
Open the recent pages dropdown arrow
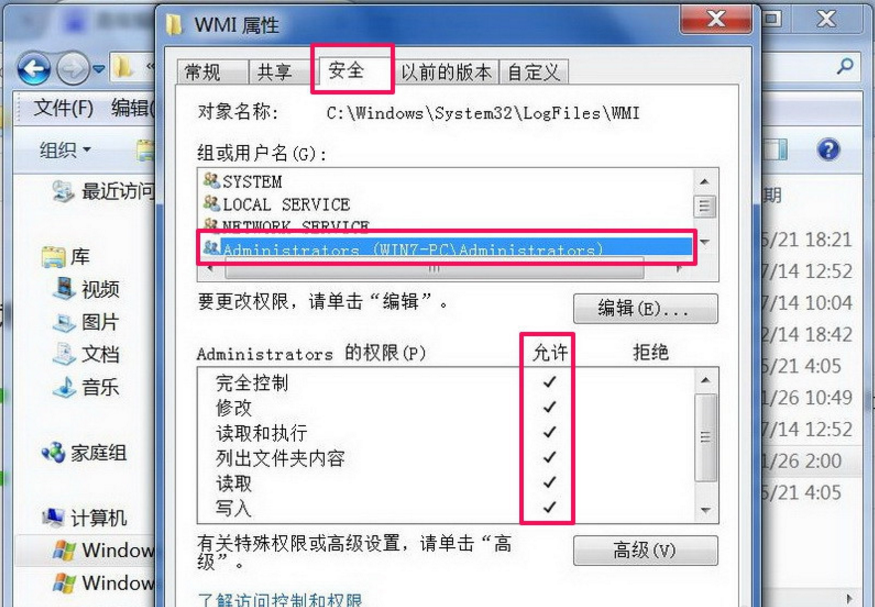click(x=99, y=69)
